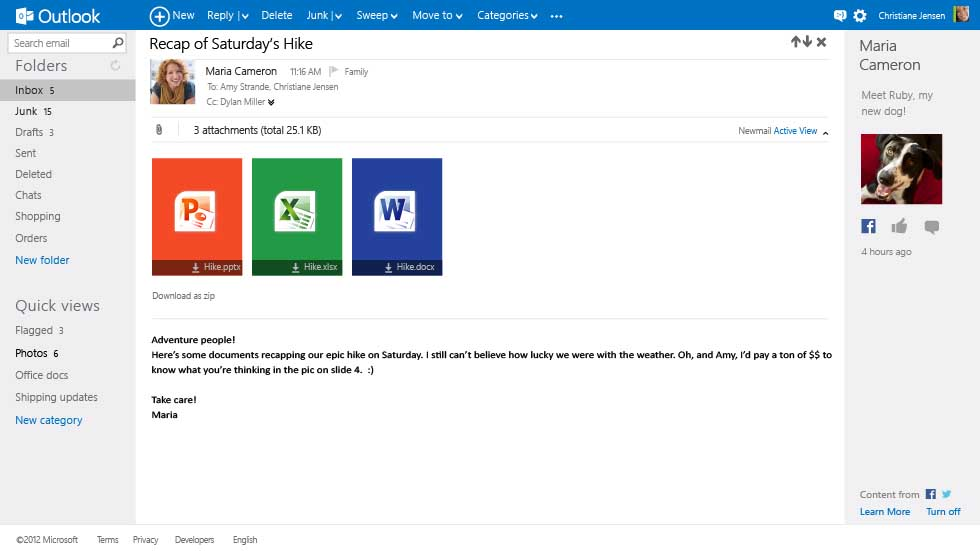980x551 pixels.
Task: Collapse the attachments Active View
Action: point(825,132)
